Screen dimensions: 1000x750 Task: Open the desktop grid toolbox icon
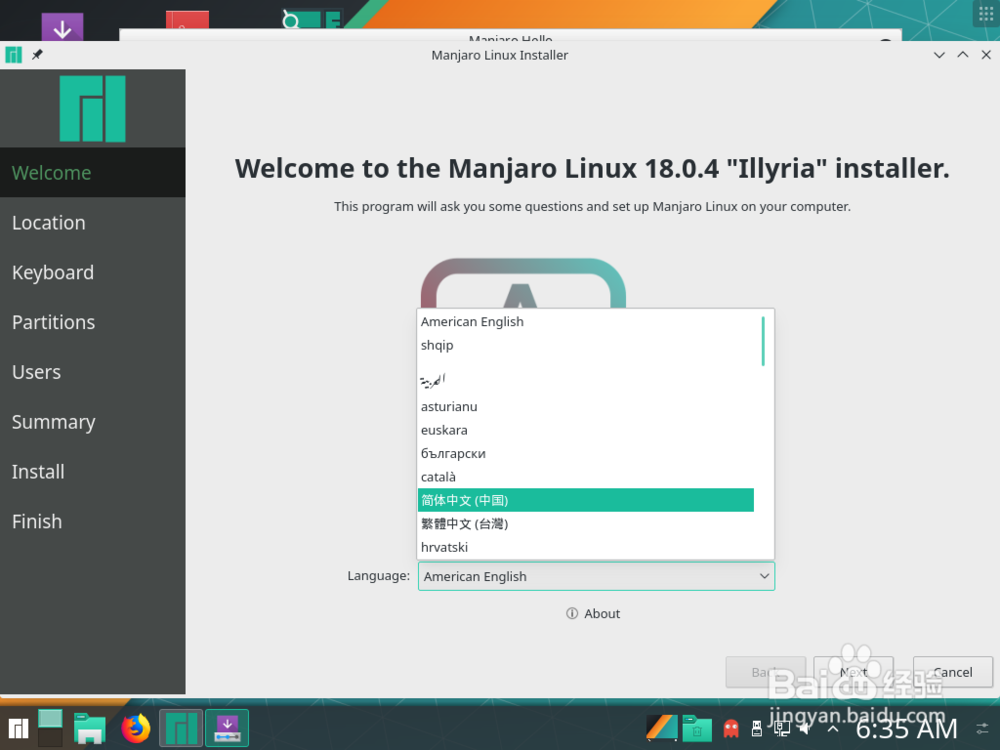pyautogui.click(x=986, y=13)
